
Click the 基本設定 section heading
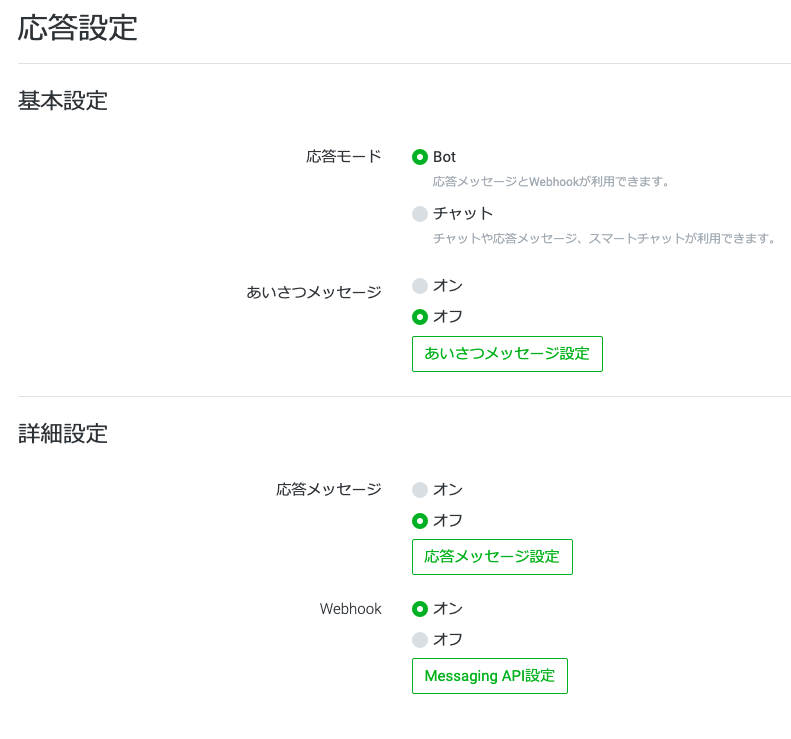(x=63, y=100)
